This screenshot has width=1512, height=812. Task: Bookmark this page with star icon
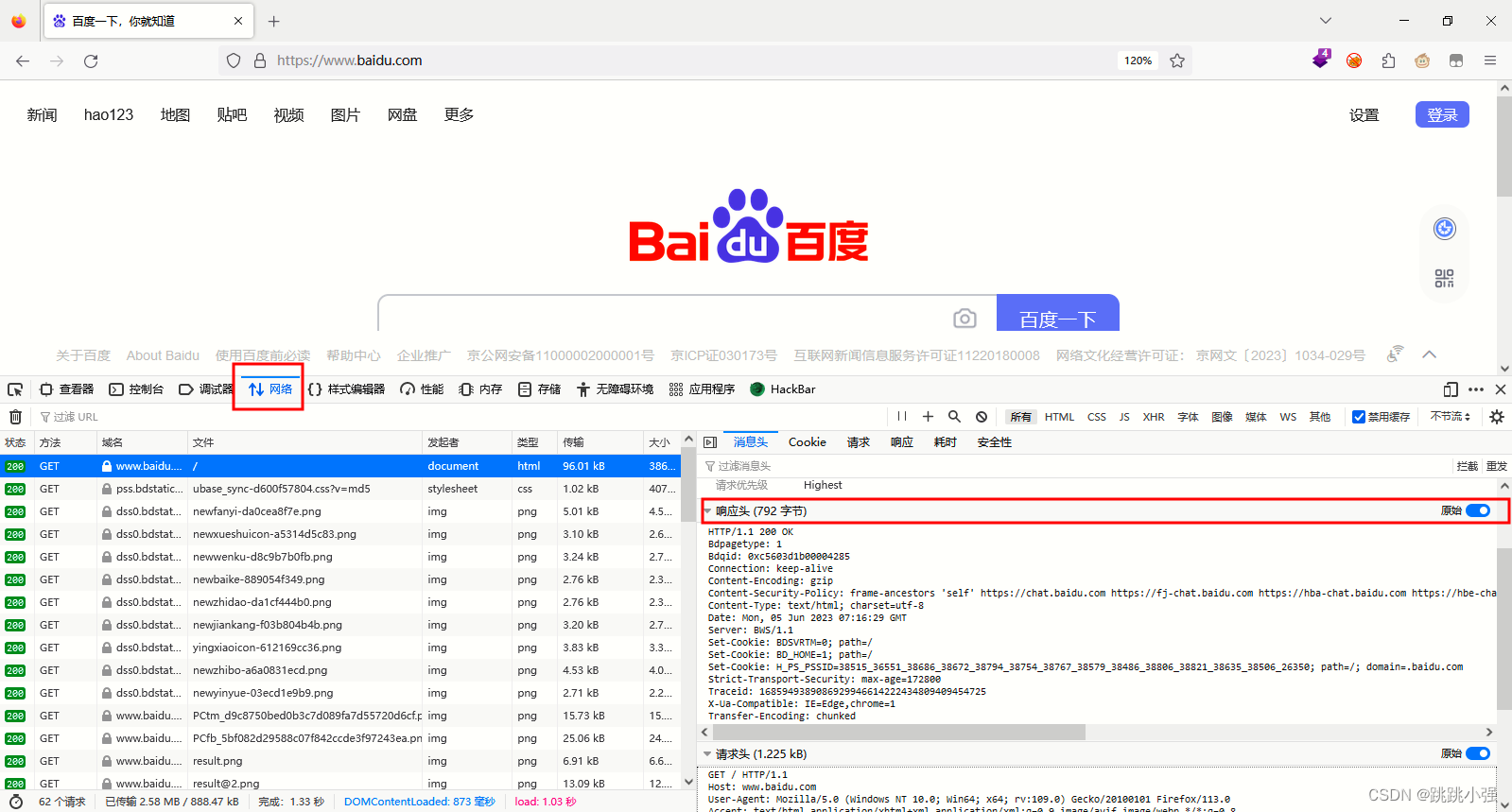point(1177,60)
